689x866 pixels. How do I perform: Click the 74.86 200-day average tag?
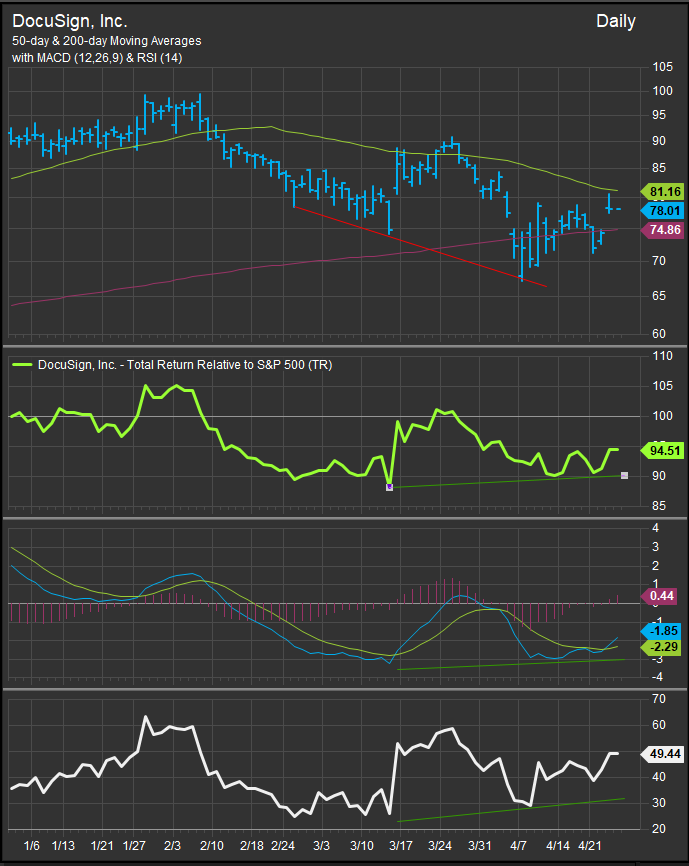pyautogui.click(x=662, y=230)
